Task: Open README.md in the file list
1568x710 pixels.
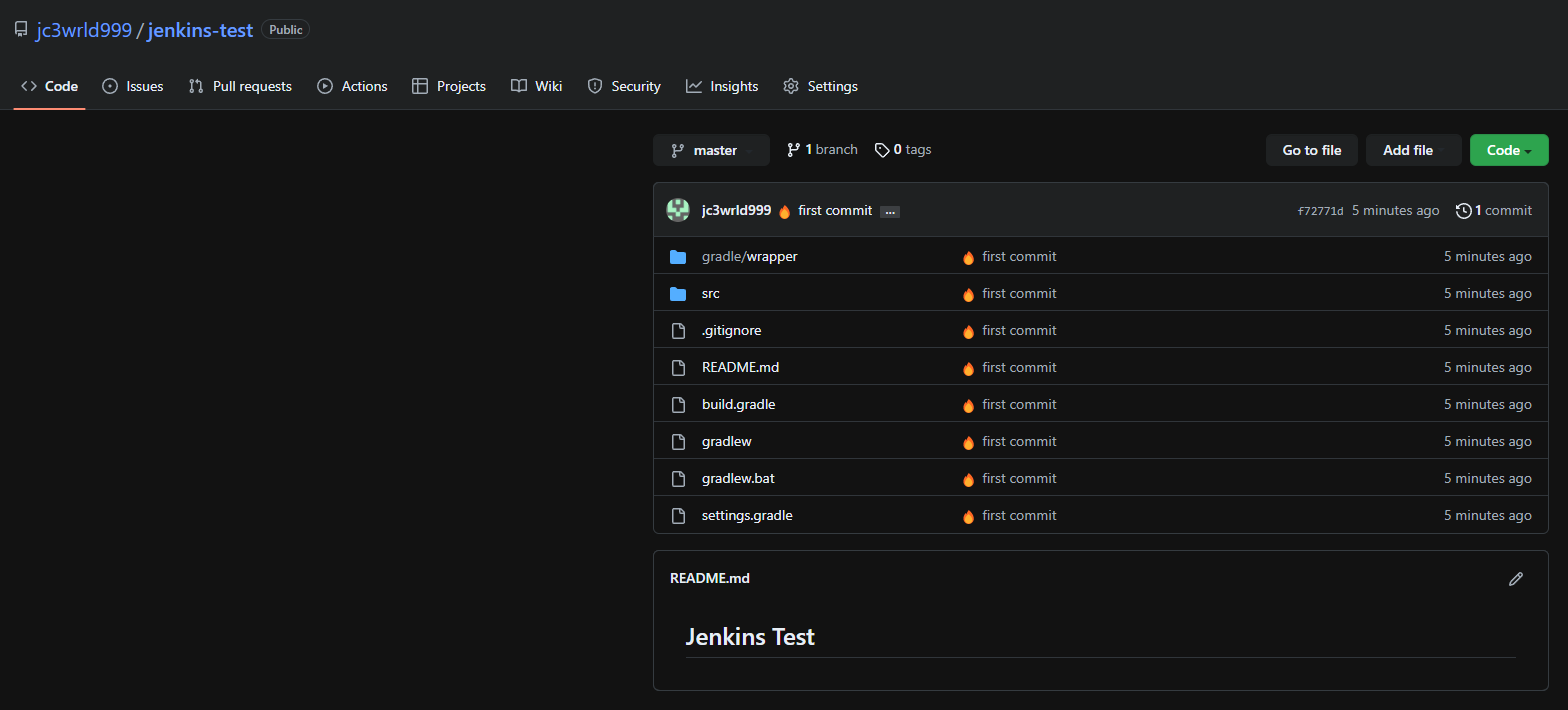Action: [x=741, y=368]
